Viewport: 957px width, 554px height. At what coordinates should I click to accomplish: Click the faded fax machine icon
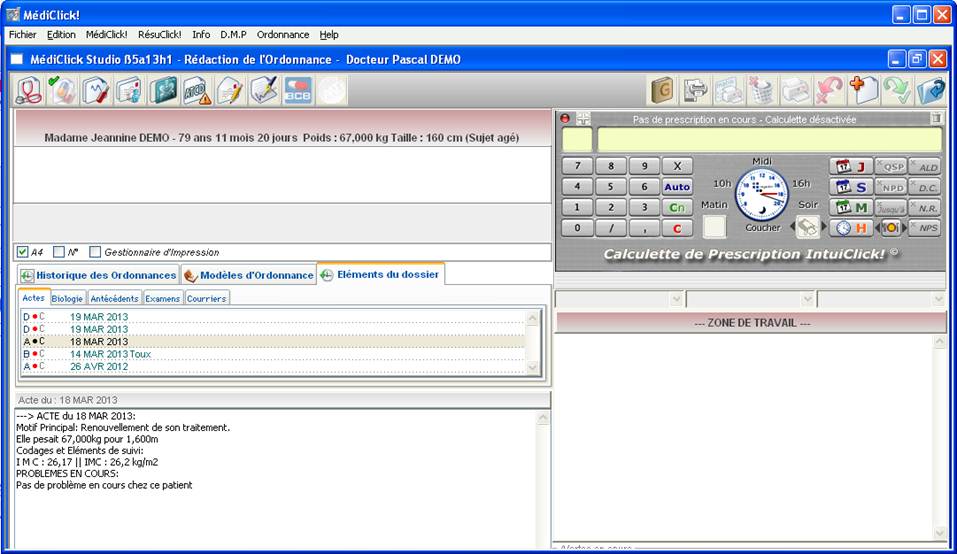point(729,91)
